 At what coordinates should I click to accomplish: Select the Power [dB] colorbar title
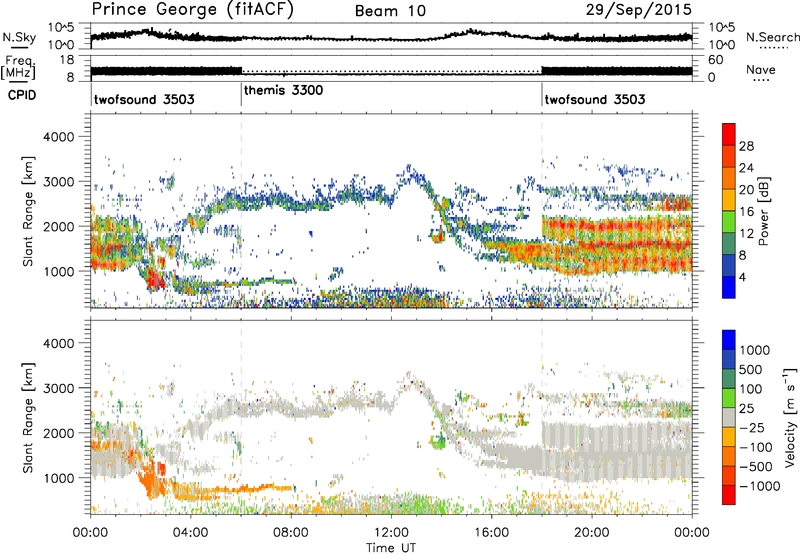763,211
